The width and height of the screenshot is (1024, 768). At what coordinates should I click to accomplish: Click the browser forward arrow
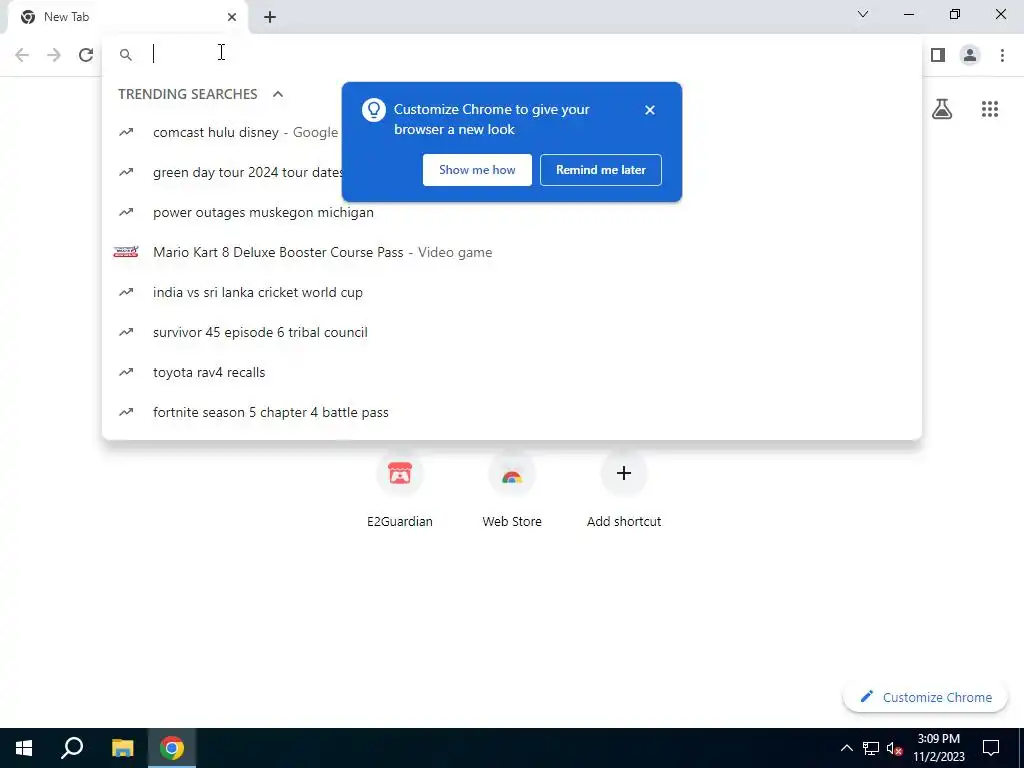click(x=54, y=55)
